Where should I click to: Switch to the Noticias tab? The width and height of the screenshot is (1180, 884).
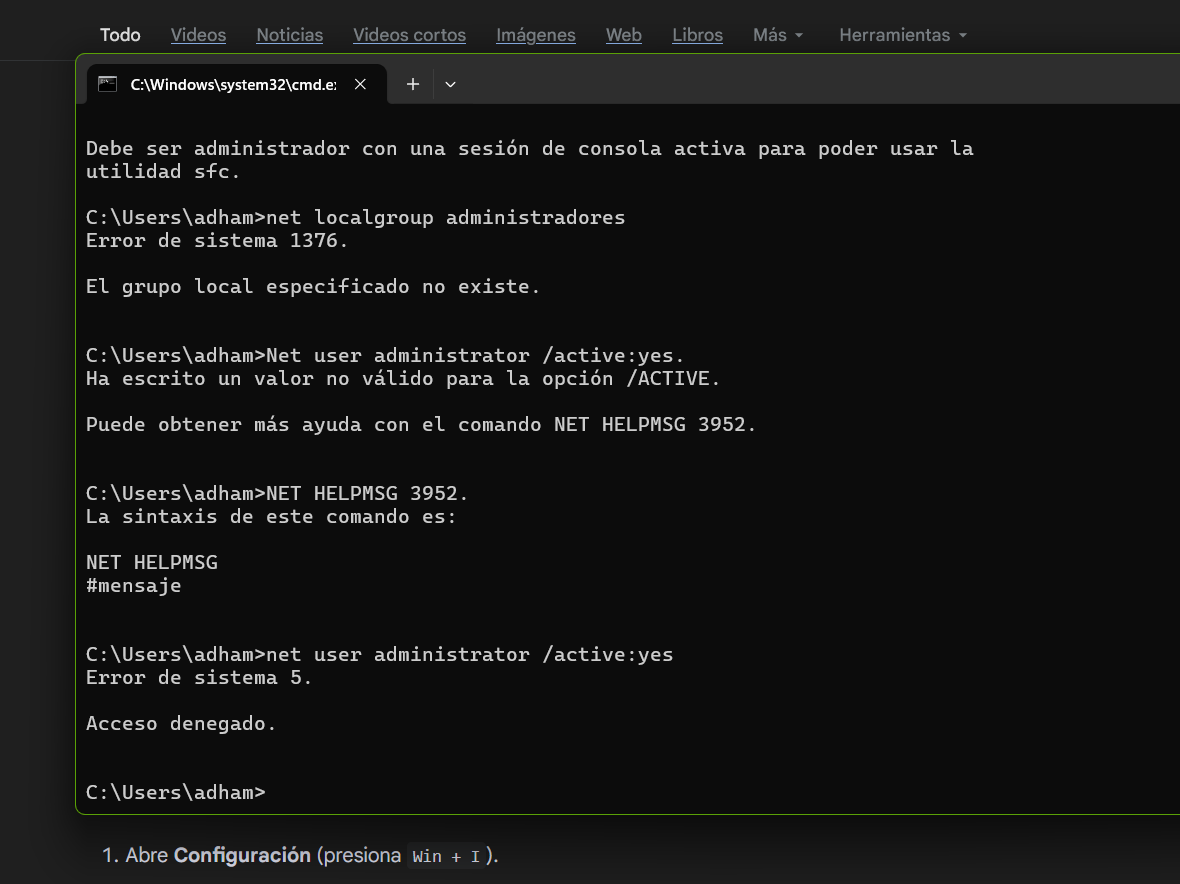[290, 35]
